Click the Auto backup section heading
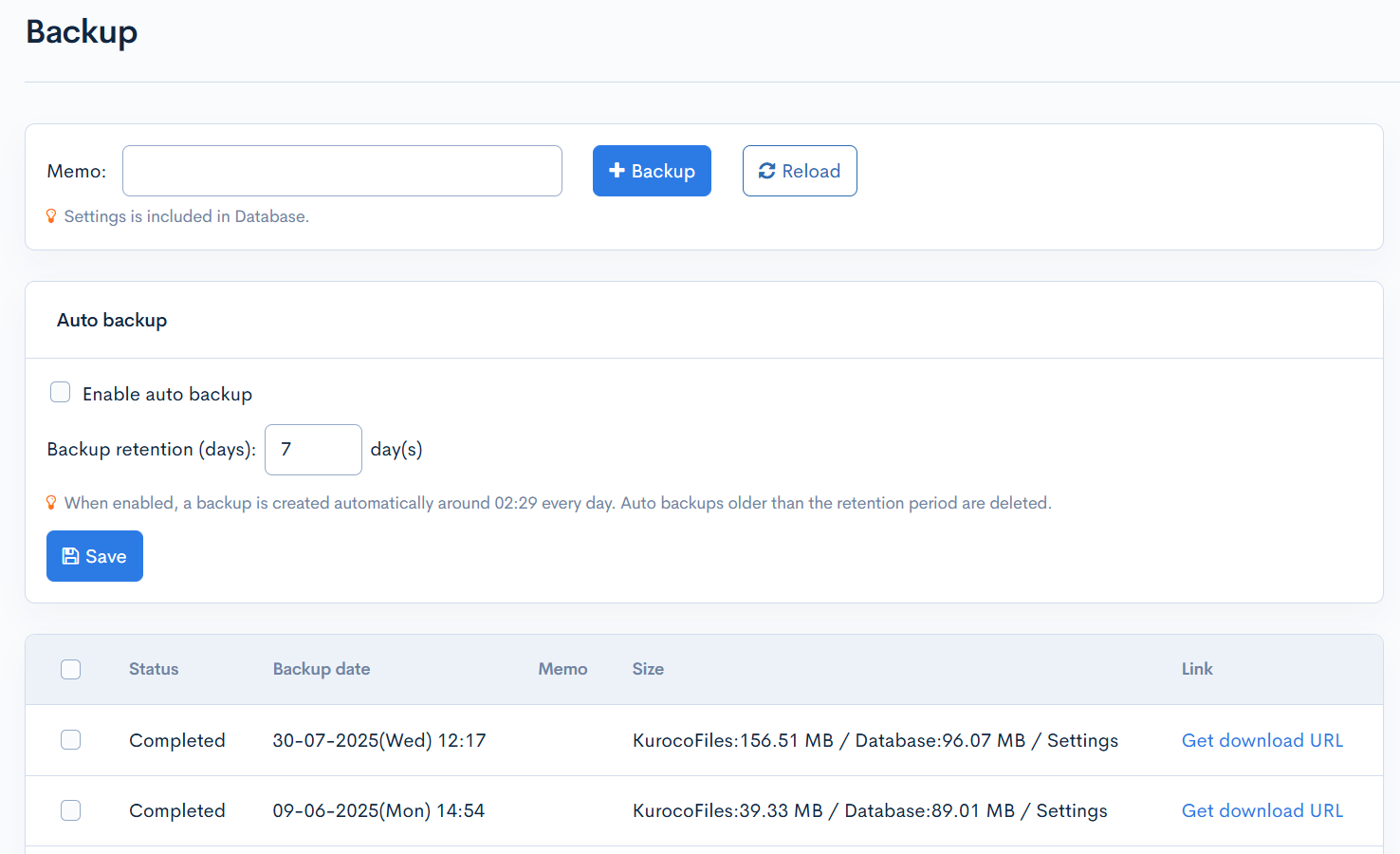Image resolution: width=1400 pixels, height=854 pixels. (x=112, y=320)
